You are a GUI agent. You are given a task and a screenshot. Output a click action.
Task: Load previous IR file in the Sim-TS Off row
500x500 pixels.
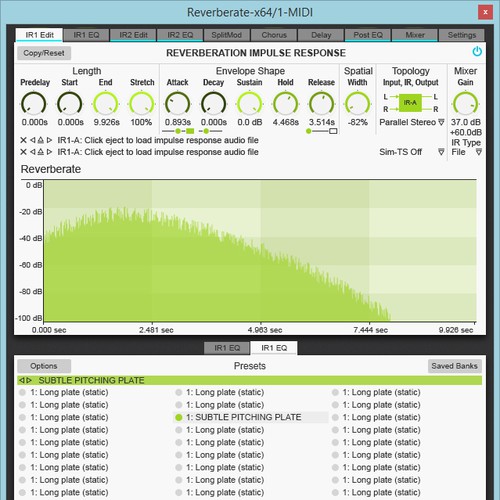pos(33,152)
